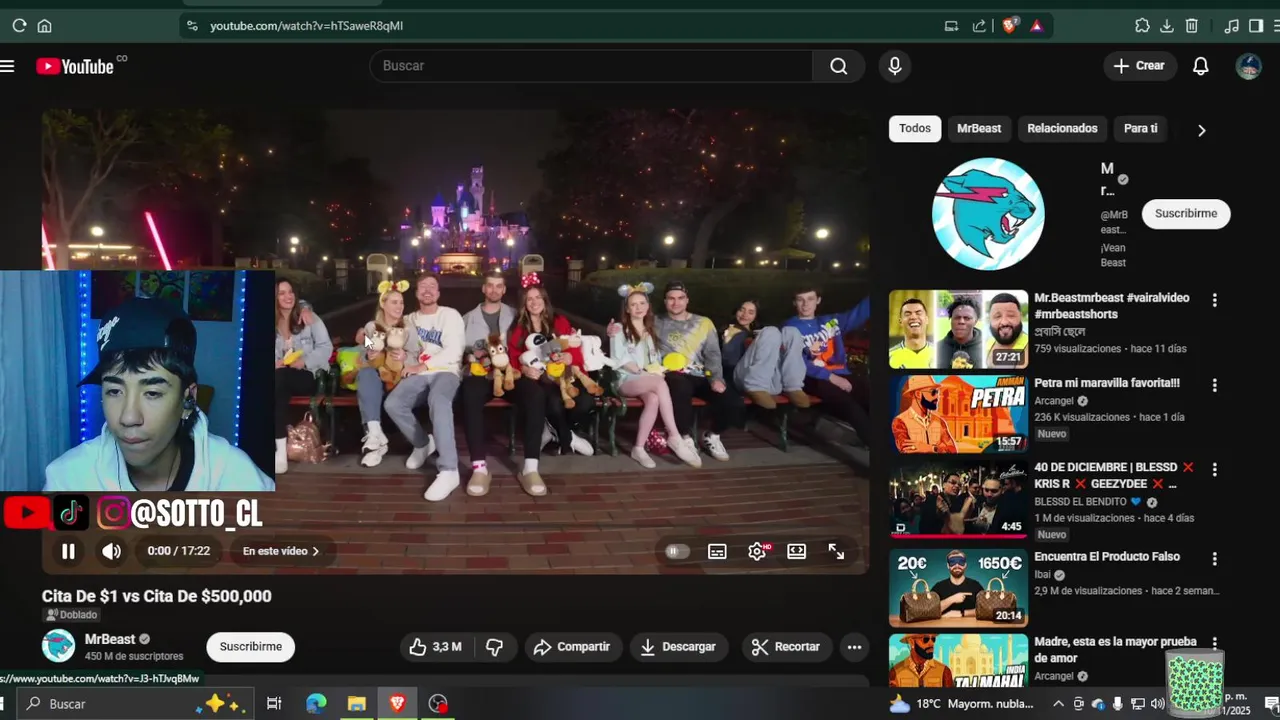Screen dimensions: 1280x720
Task: Open the Crear create menu
Action: [x=1139, y=66]
